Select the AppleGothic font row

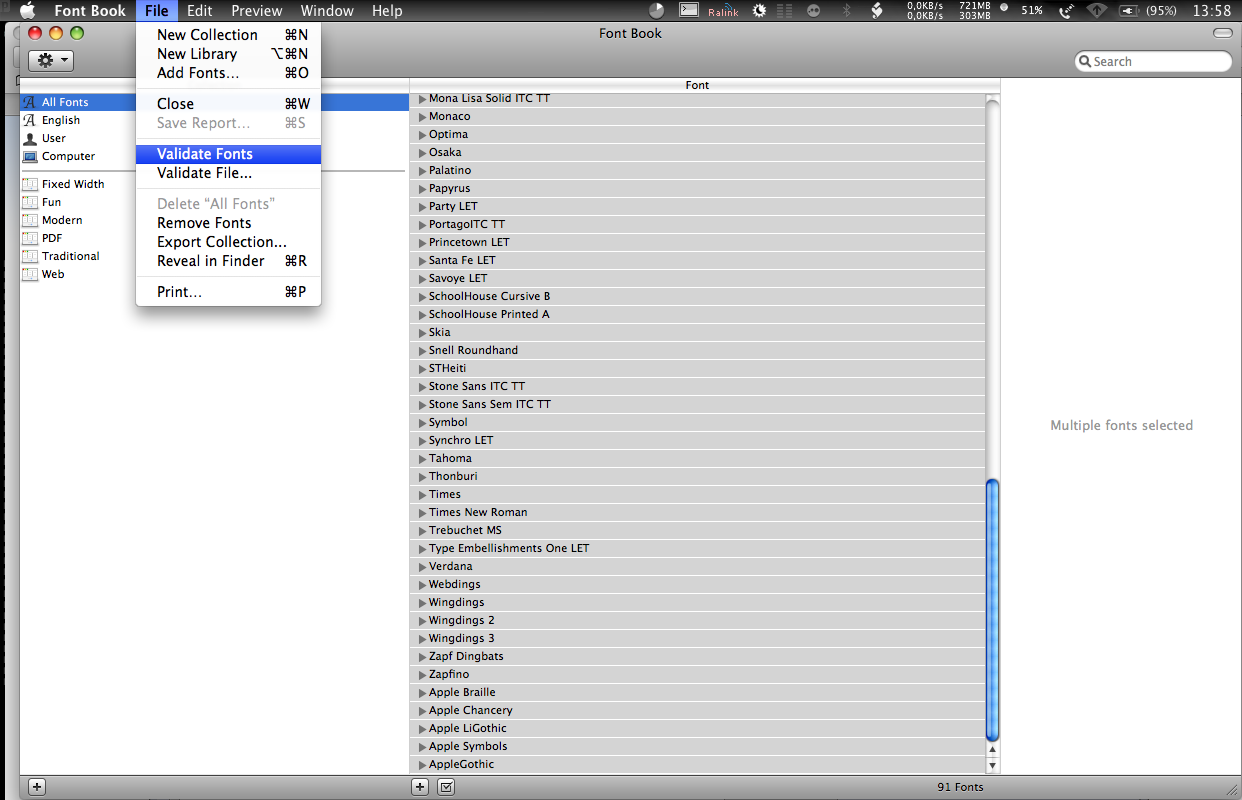pyautogui.click(x=697, y=764)
